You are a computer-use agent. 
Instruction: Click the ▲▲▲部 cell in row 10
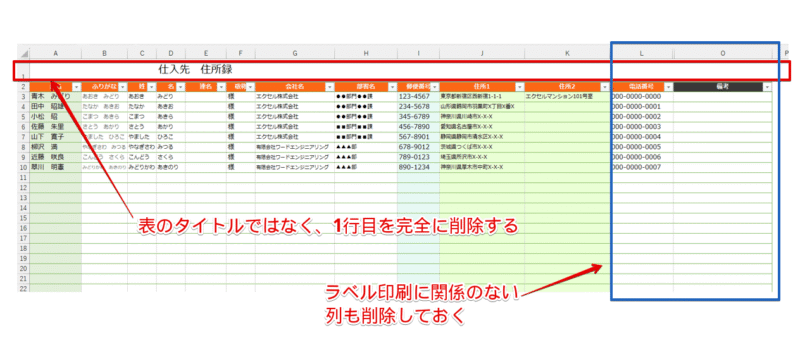point(366,168)
